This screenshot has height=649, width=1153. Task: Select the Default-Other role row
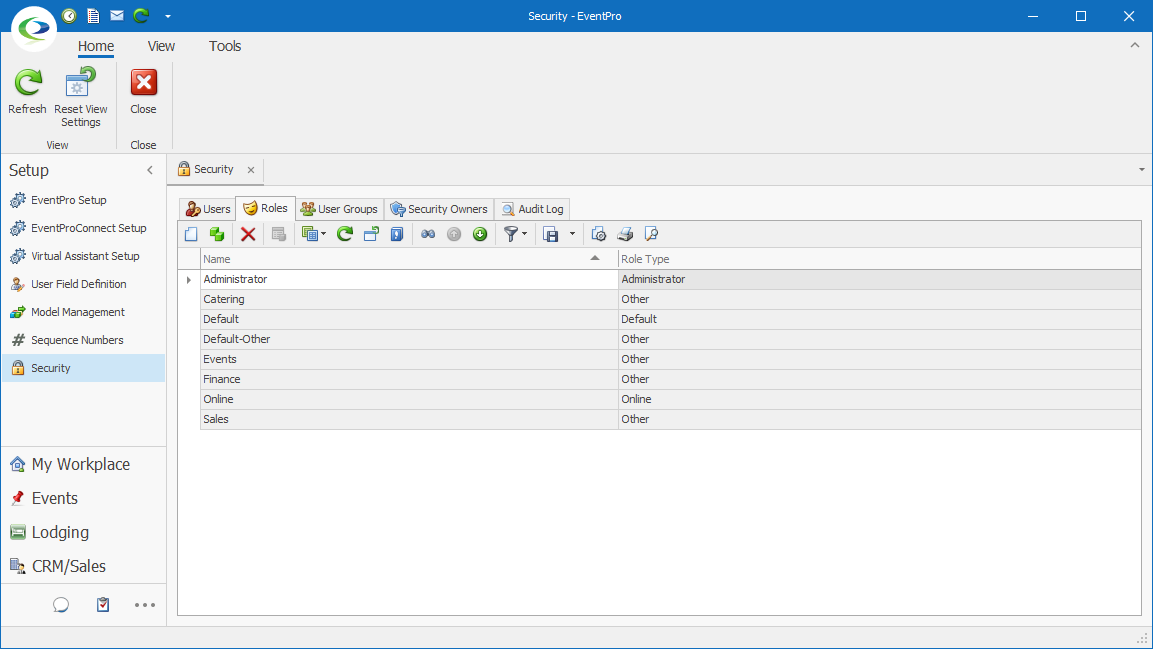pos(671,339)
